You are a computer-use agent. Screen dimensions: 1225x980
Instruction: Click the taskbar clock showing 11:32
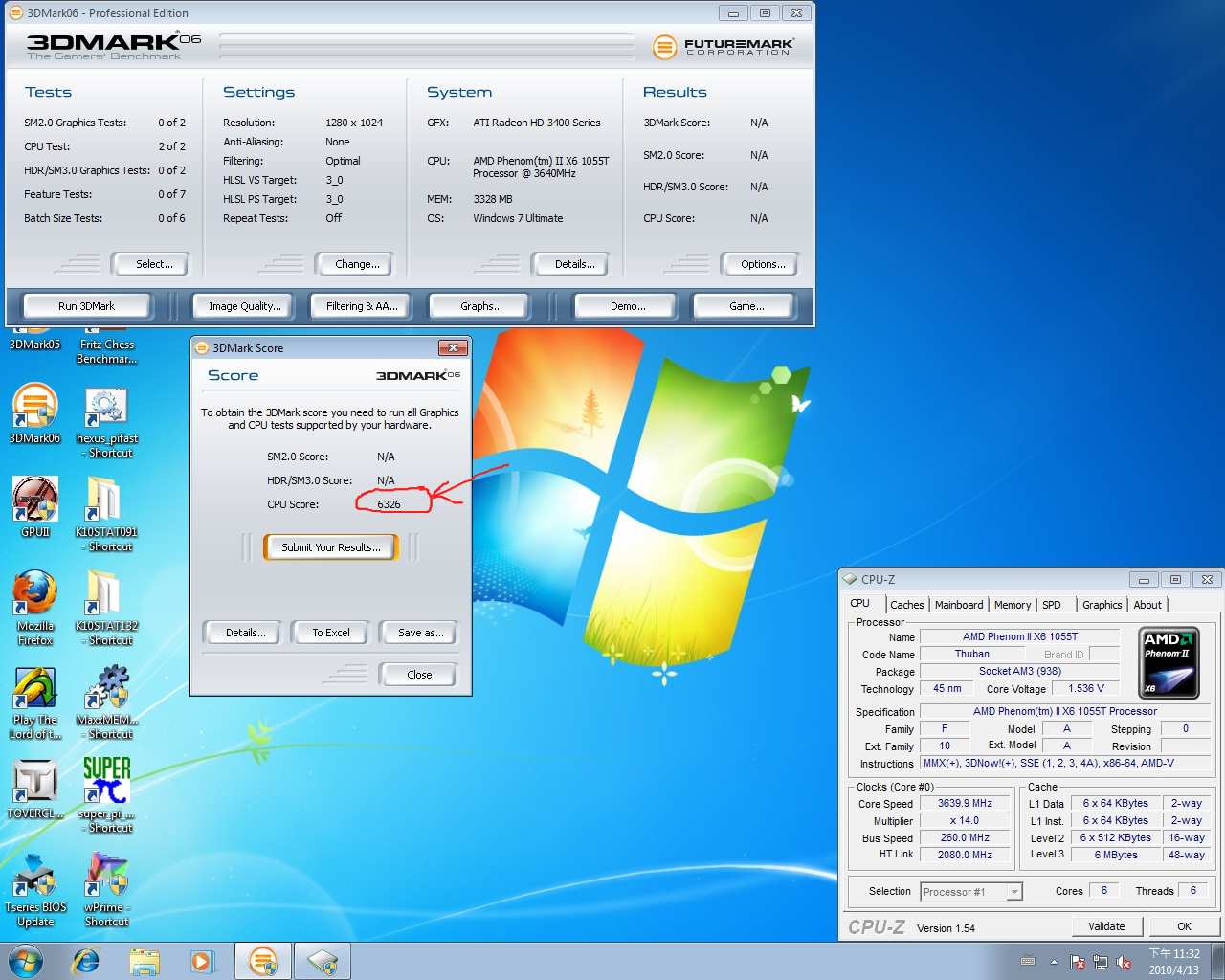1174,962
